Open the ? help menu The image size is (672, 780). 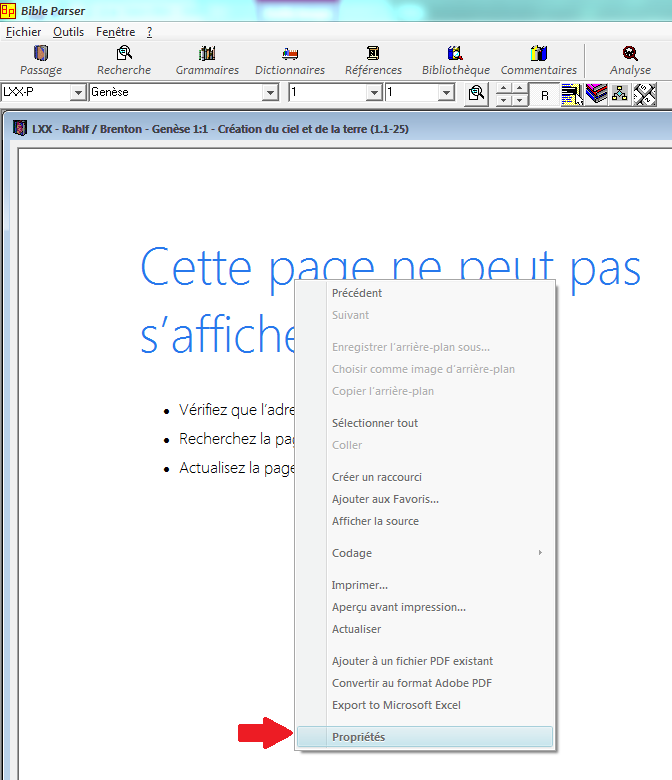coord(149,32)
